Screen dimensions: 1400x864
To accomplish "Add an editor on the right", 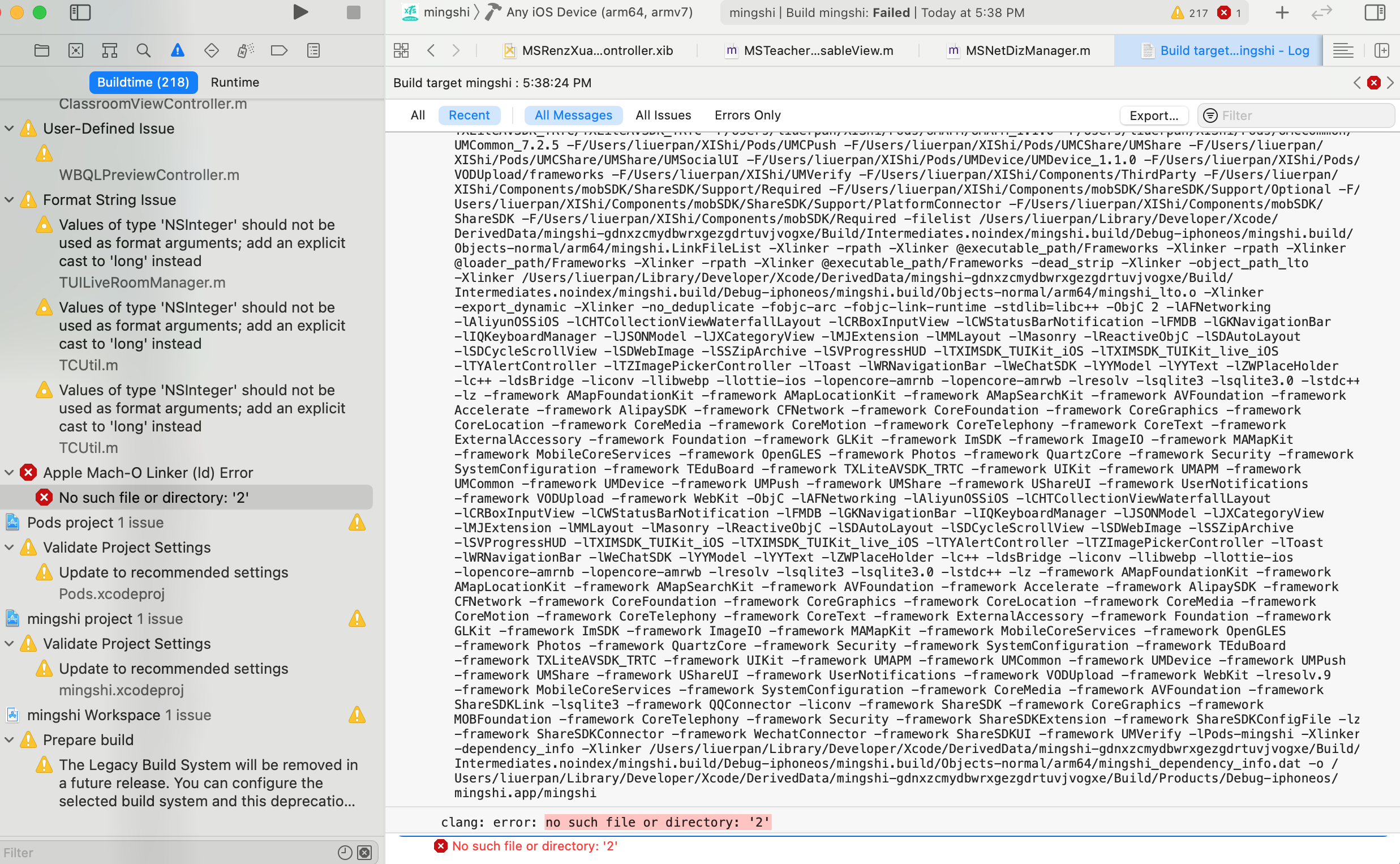I will coord(1382,50).
